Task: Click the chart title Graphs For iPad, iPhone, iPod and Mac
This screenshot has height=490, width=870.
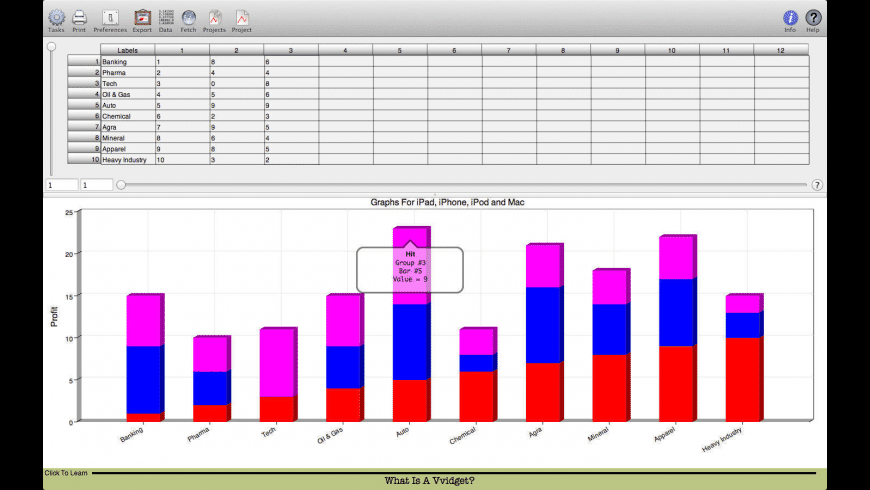Action: click(447, 203)
